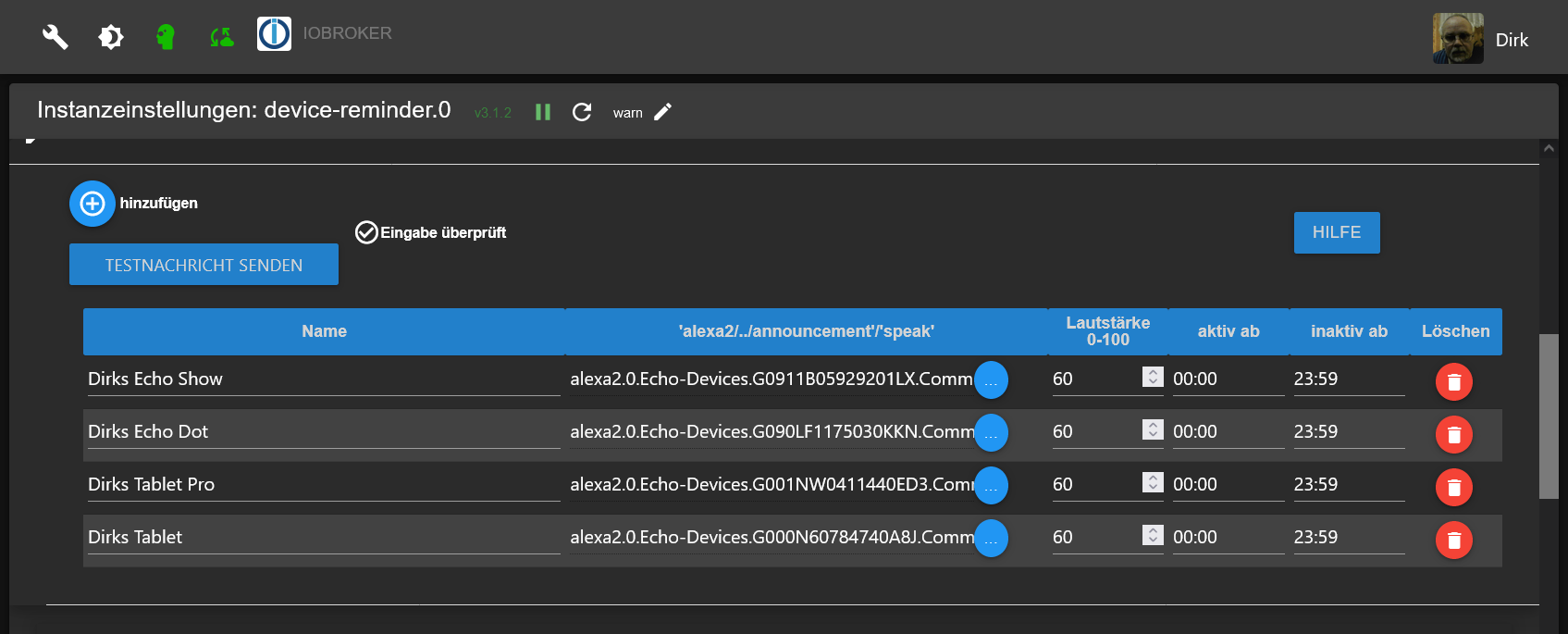Set aktiv ab time for Dirks Tablet Pro
Viewport: 1568px width, 634px height.
tap(1228, 484)
